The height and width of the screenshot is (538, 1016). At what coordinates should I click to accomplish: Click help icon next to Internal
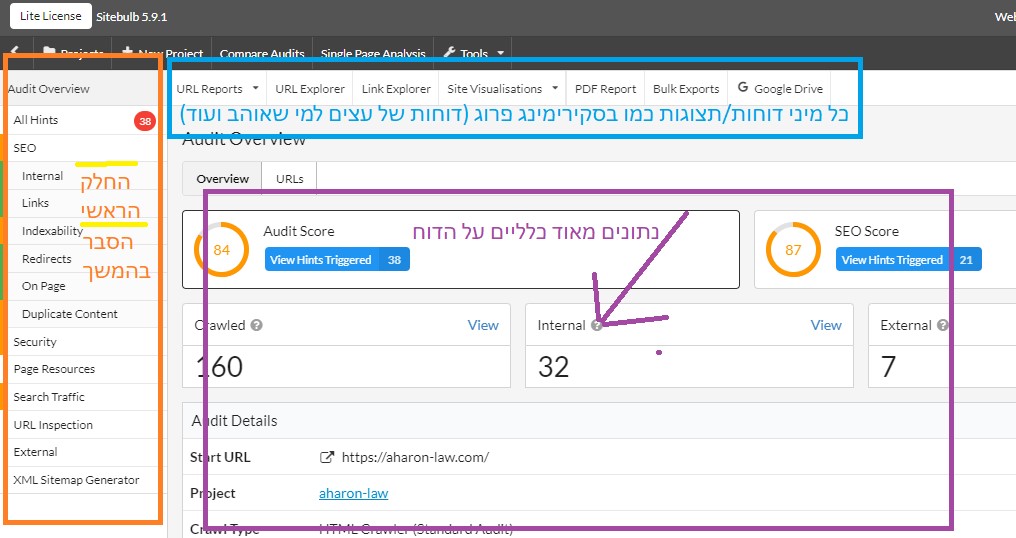pos(597,325)
